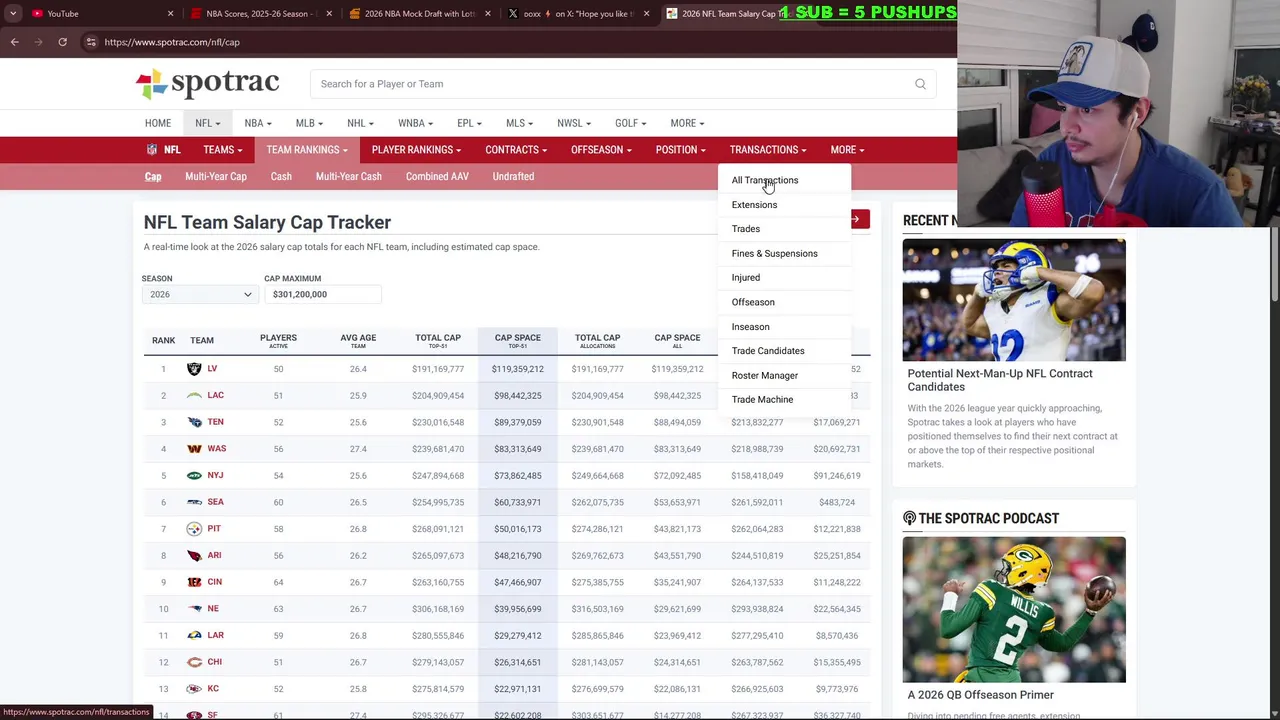The height and width of the screenshot is (720, 1280).
Task: Click the page vertical scrollbar
Action: pos(1275,263)
